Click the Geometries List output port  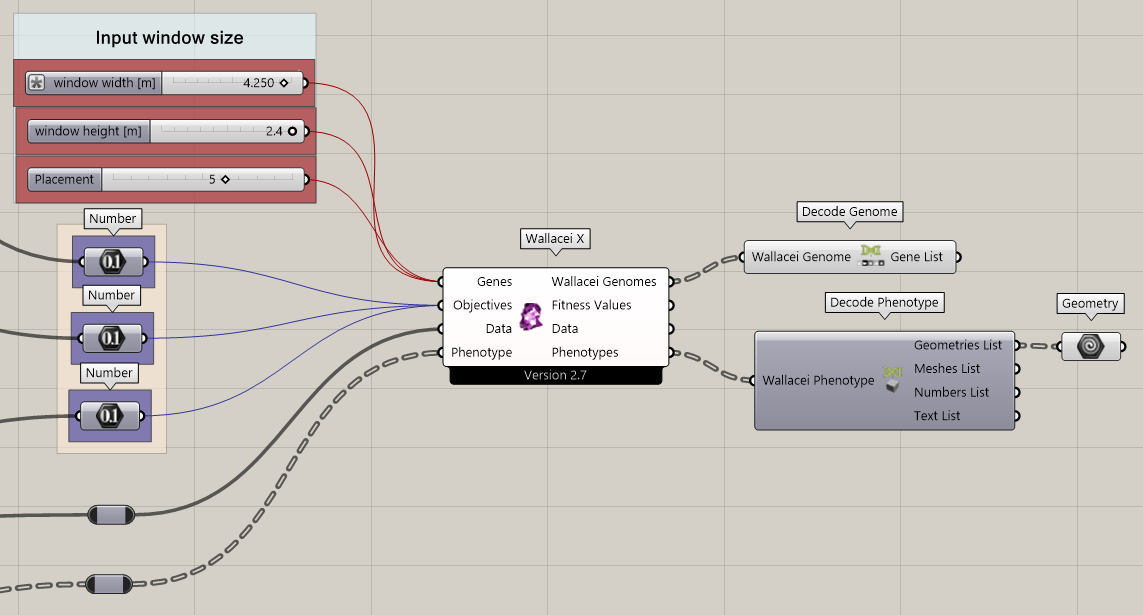[1018, 344]
